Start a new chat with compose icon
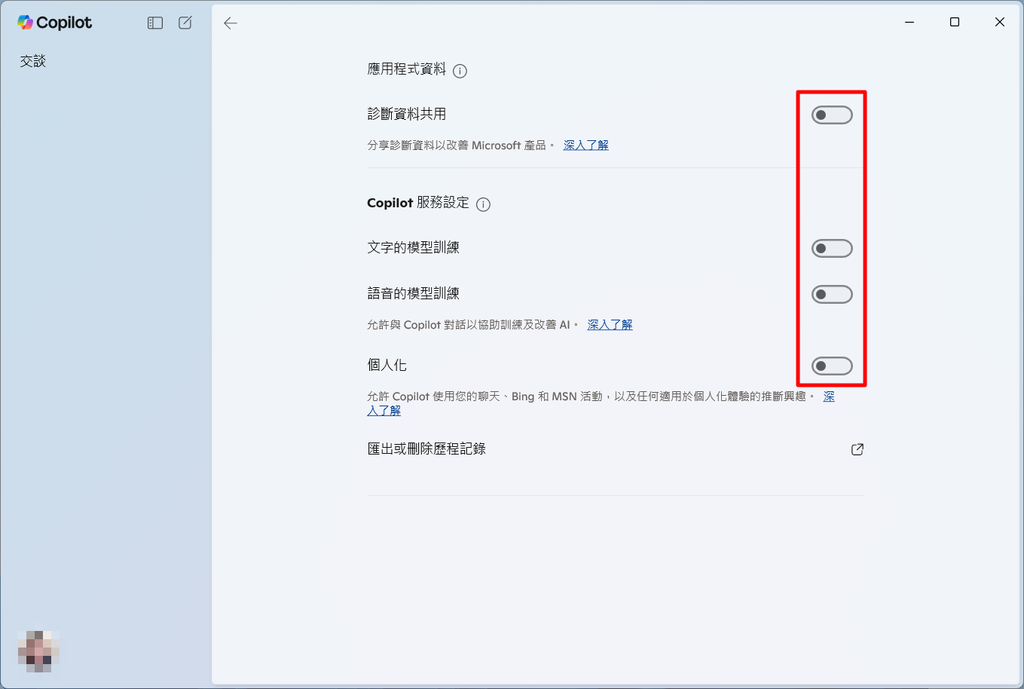 pyautogui.click(x=185, y=23)
